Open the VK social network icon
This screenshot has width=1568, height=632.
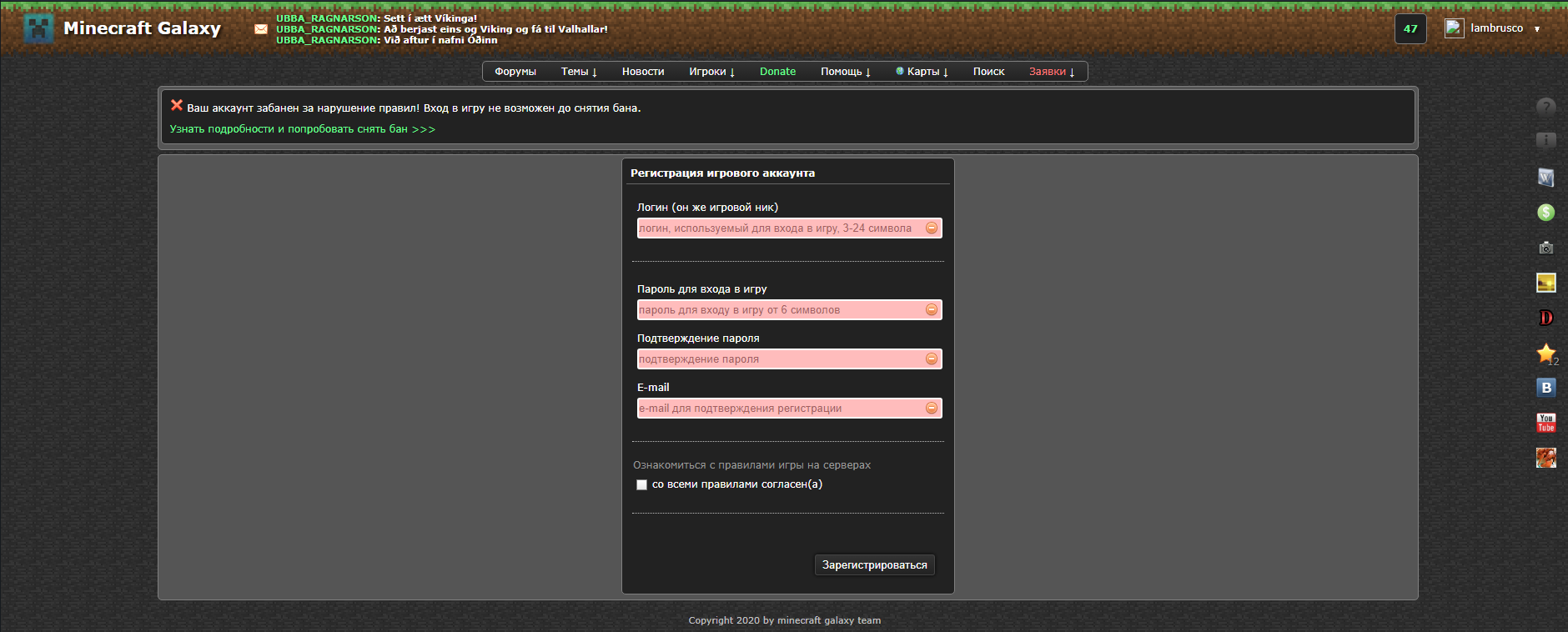click(1545, 388)
